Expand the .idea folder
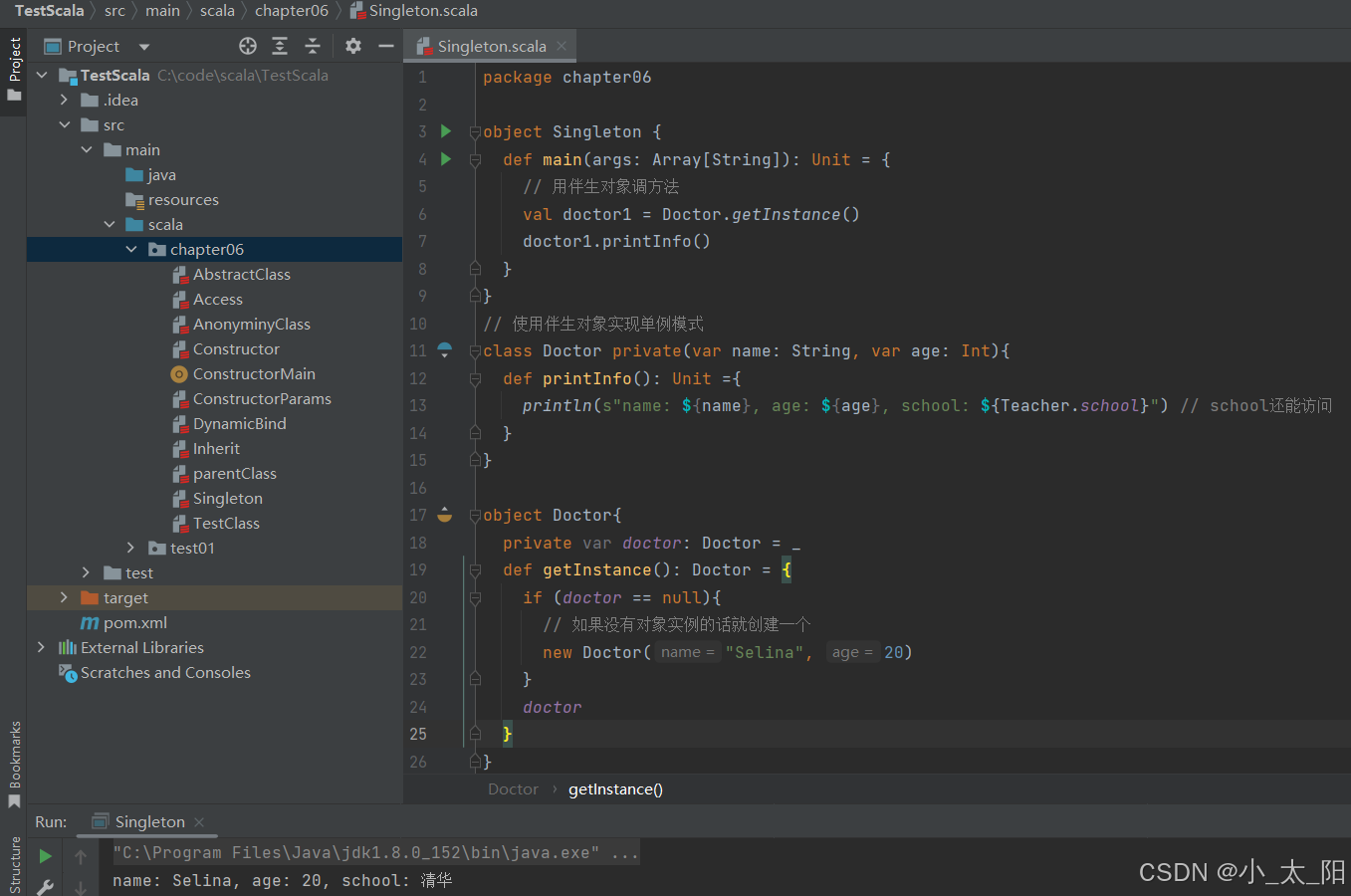 (x=65, y=101)
